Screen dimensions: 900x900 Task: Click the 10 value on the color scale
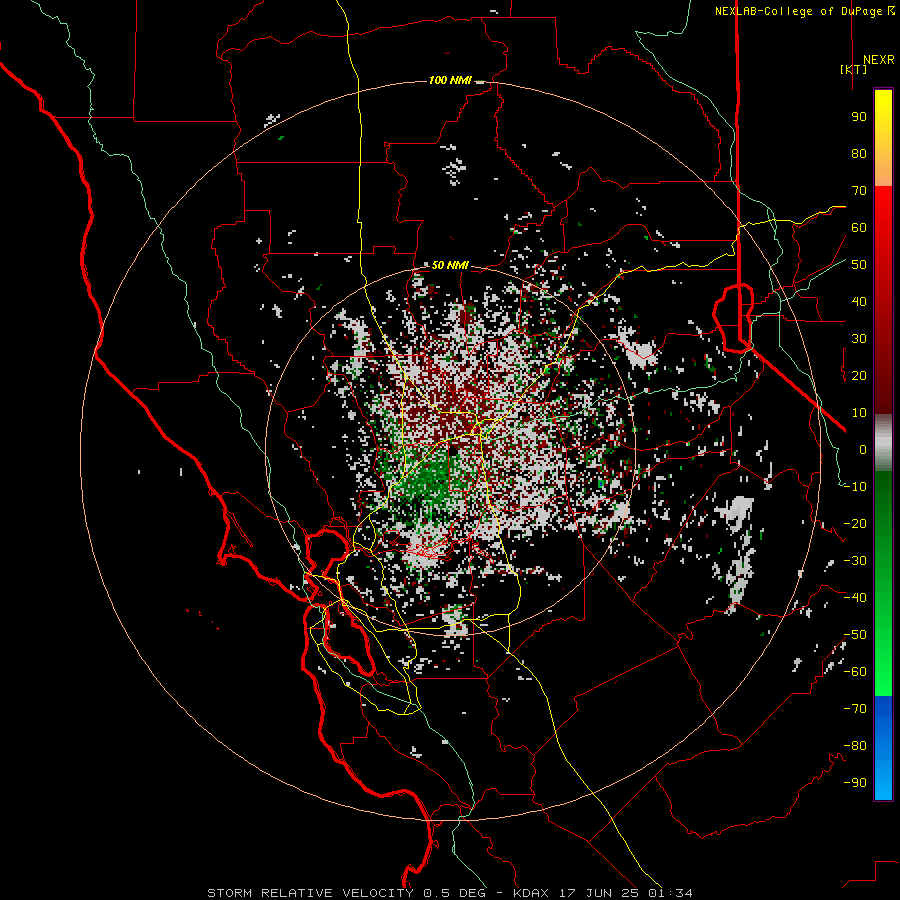(x=859, y=413)
